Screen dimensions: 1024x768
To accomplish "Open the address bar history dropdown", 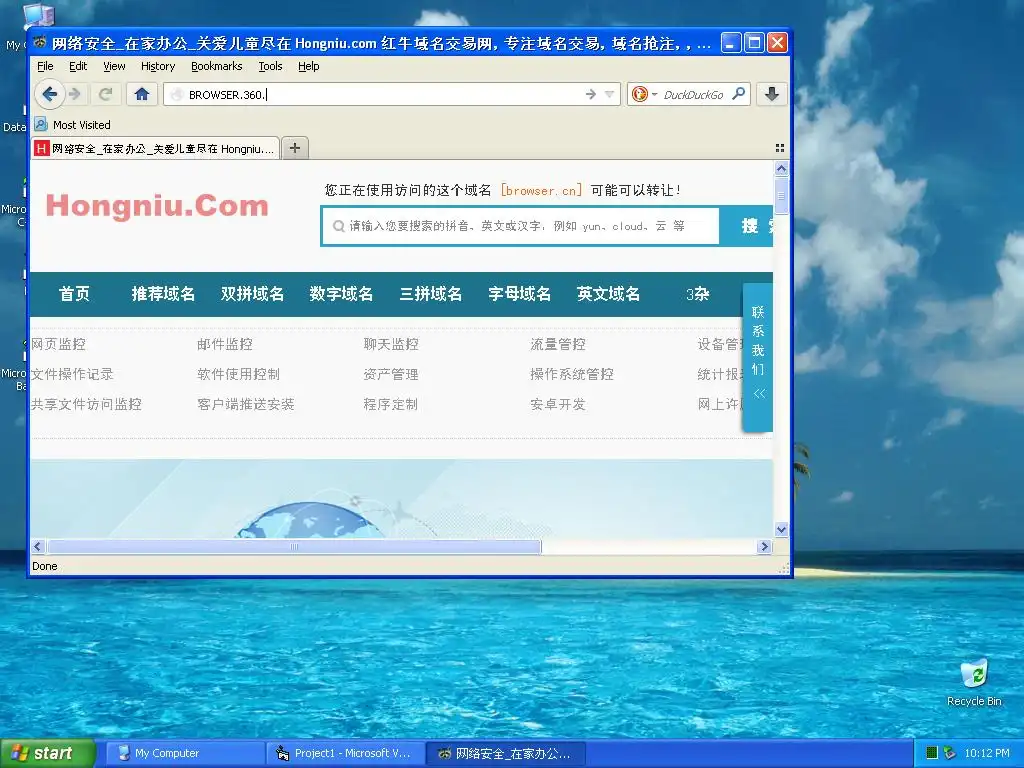I will point(609,95).
